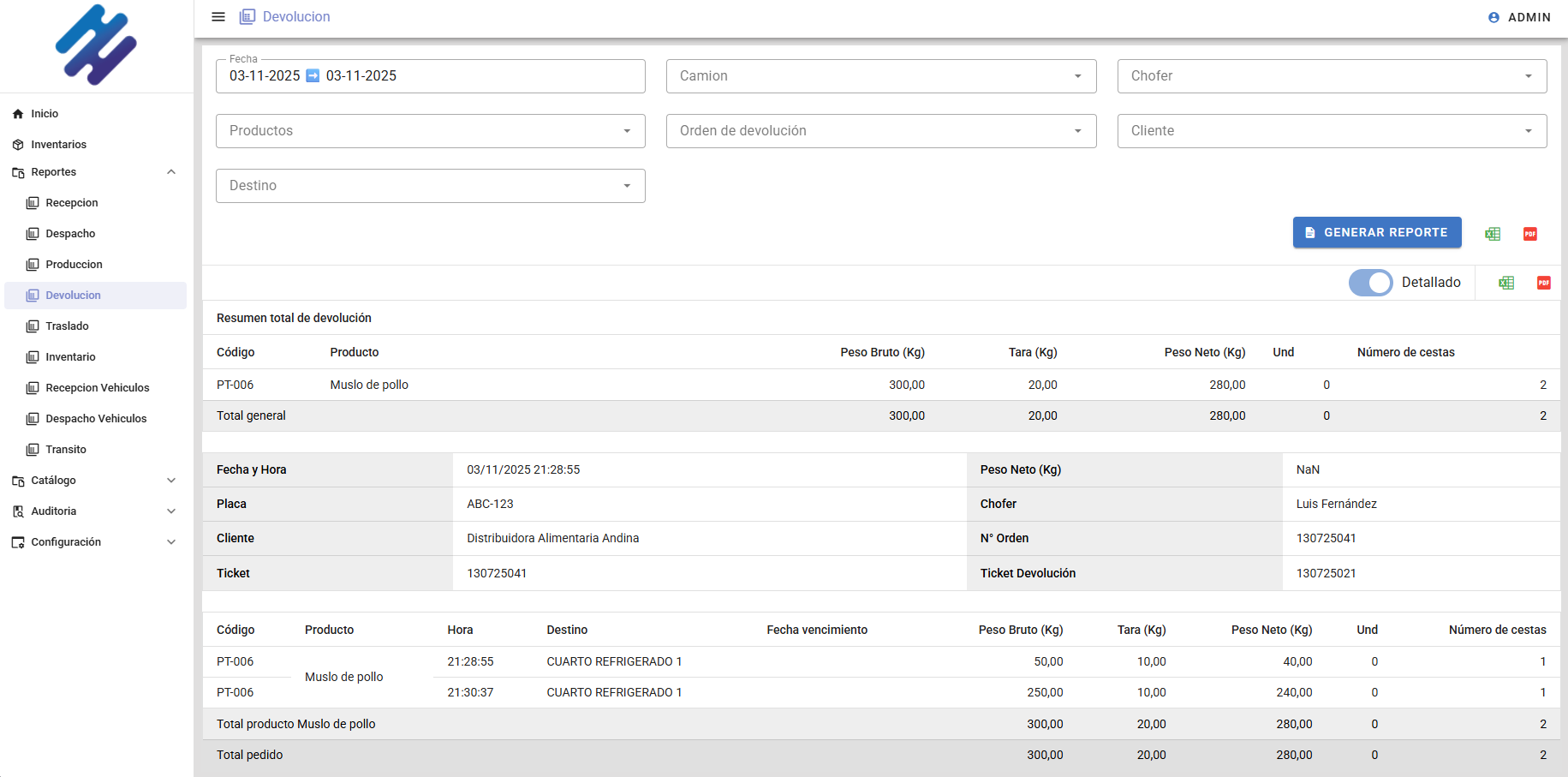Open the Camion dropdown
Image resolution: width=1568 pixels, height=777 pixels.
880,76
